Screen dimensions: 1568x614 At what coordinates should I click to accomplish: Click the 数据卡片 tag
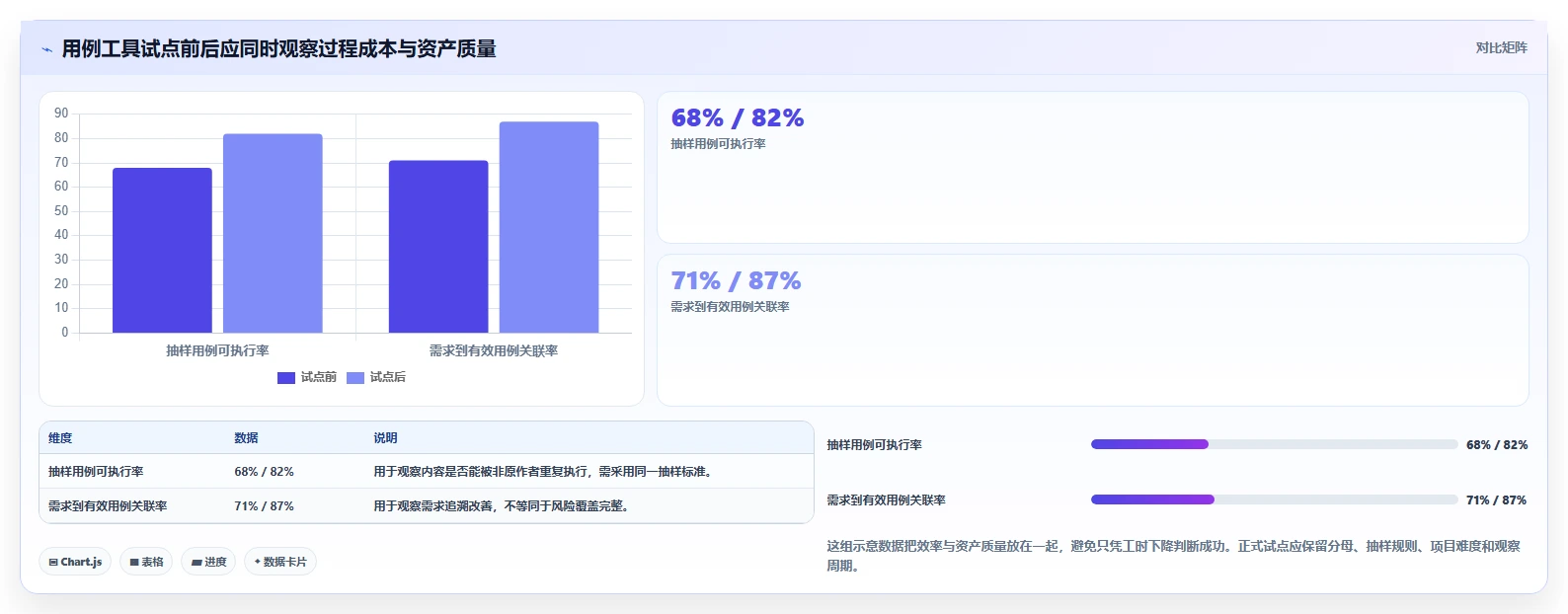(280, 562)
